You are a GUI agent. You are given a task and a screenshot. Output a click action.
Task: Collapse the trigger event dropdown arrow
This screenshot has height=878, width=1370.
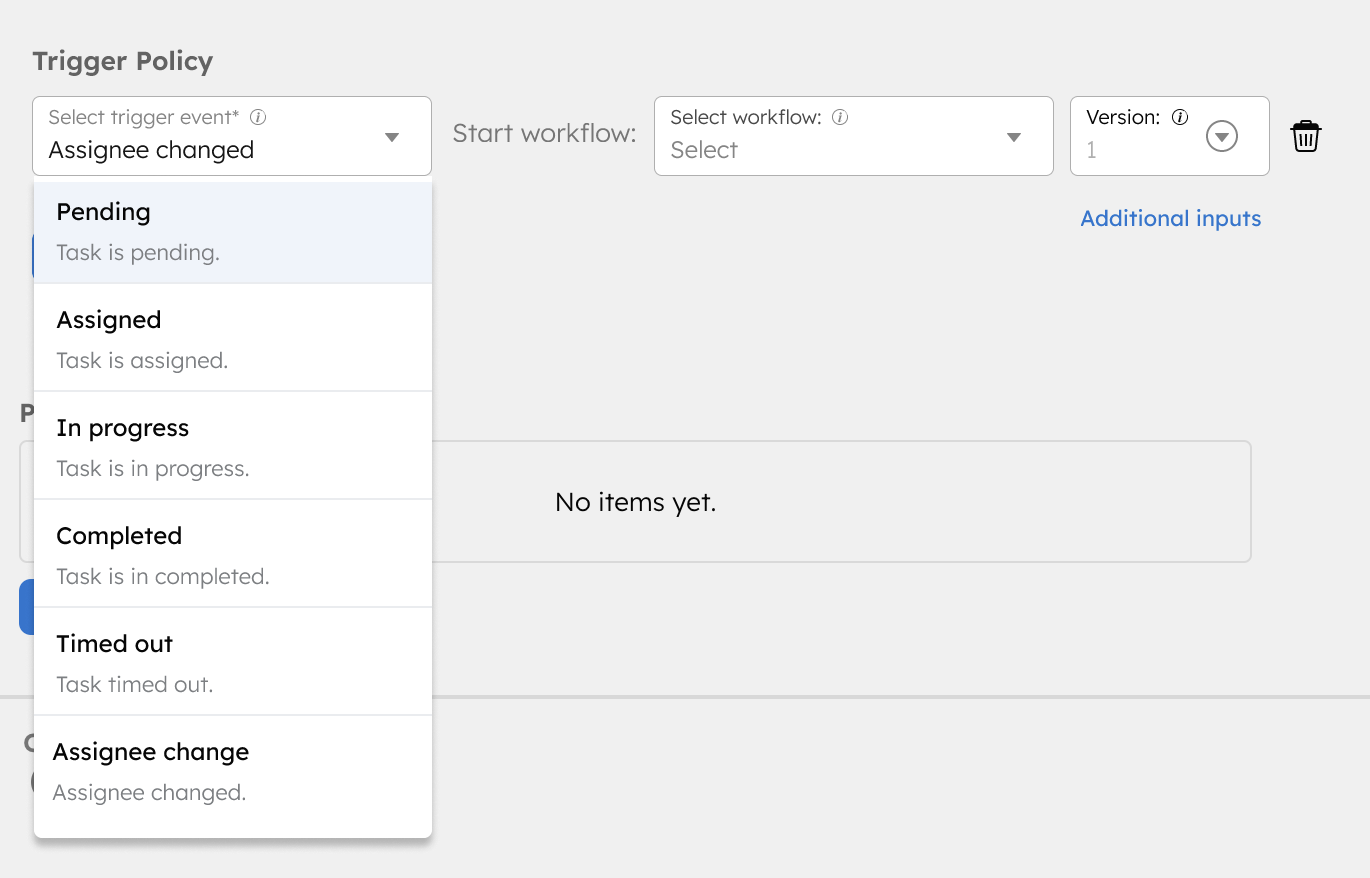click(x=392, y=137)
